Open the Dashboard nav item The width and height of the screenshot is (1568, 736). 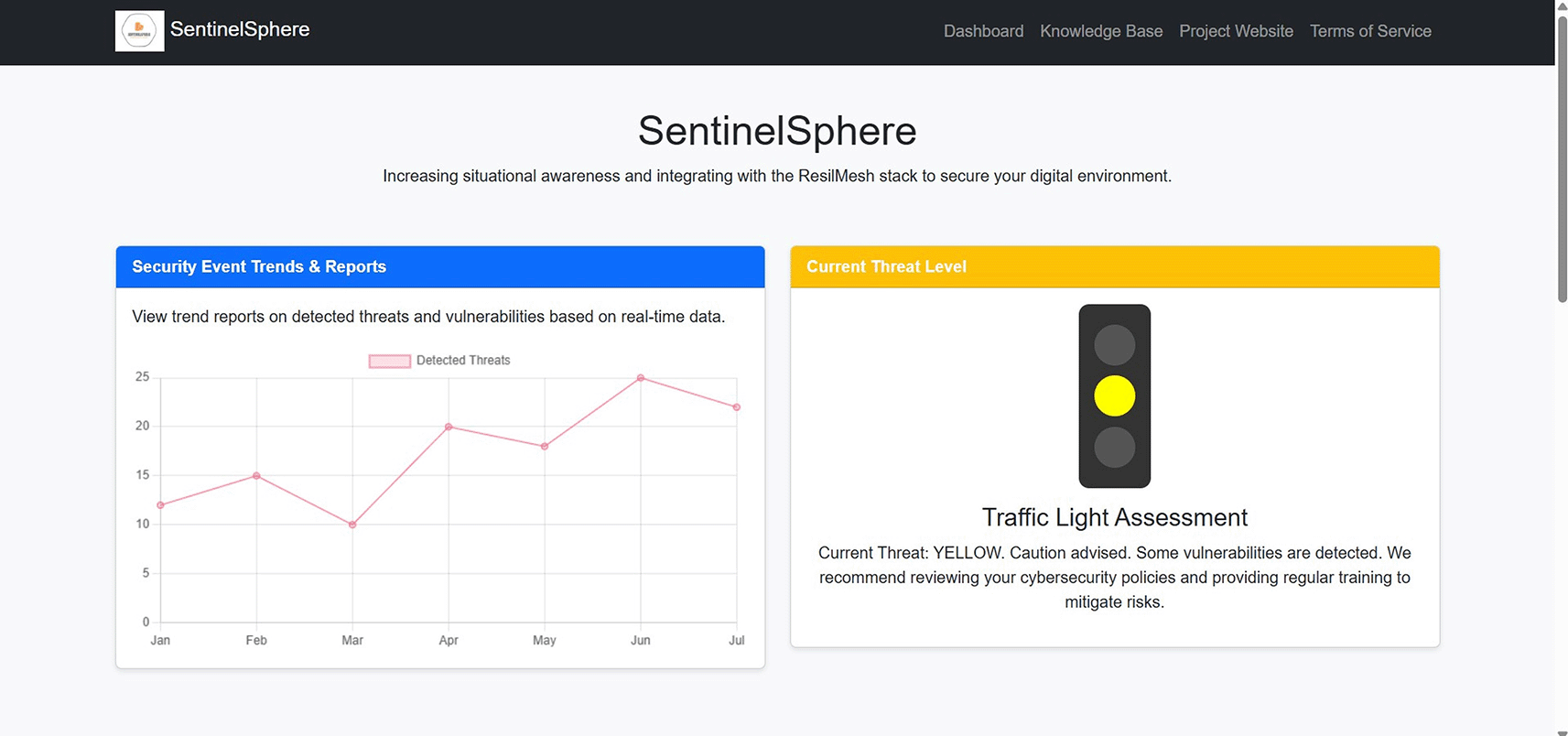[983, 31]
